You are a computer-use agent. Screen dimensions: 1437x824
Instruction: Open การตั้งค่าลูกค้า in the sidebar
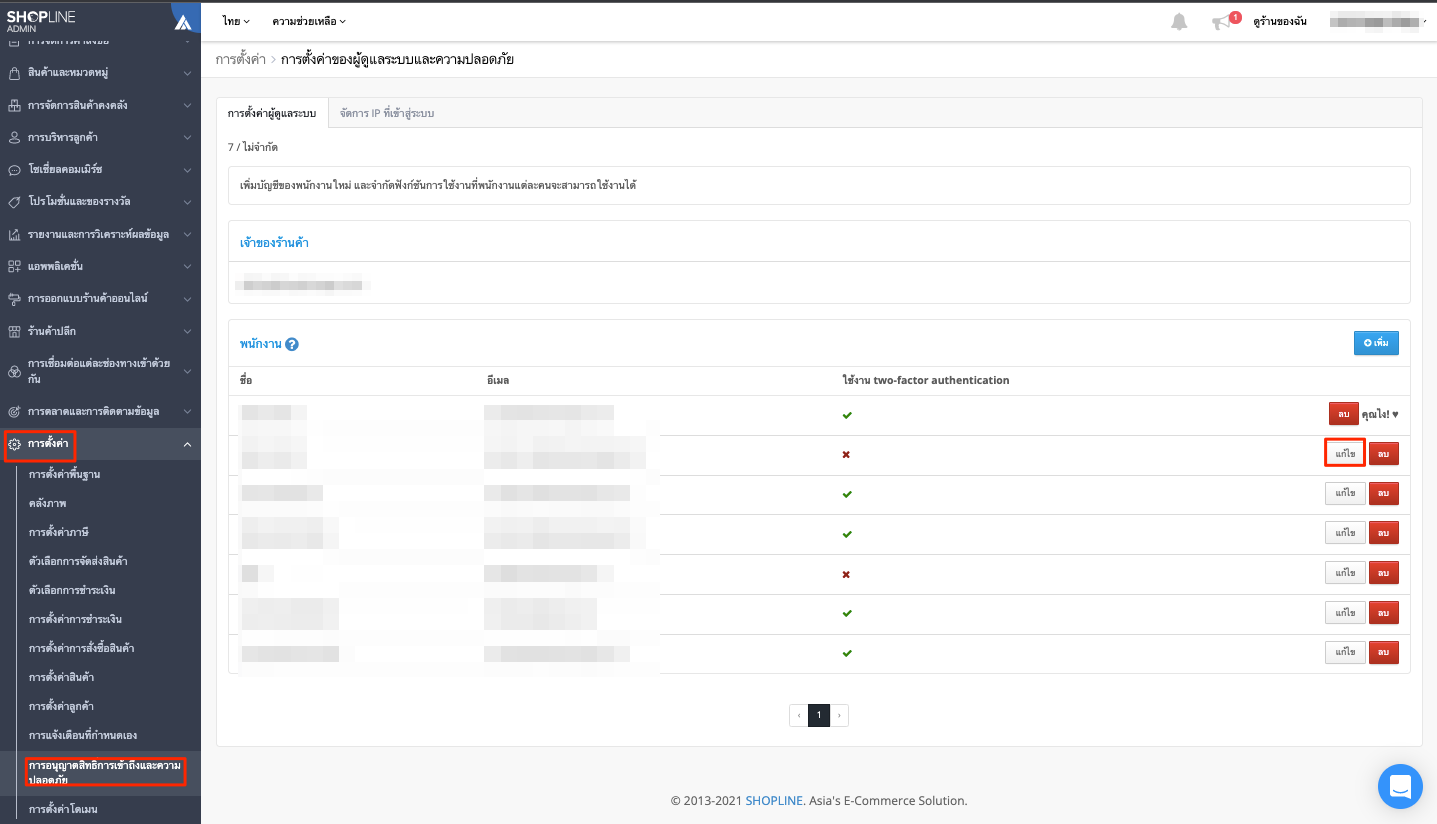(62, 706)
